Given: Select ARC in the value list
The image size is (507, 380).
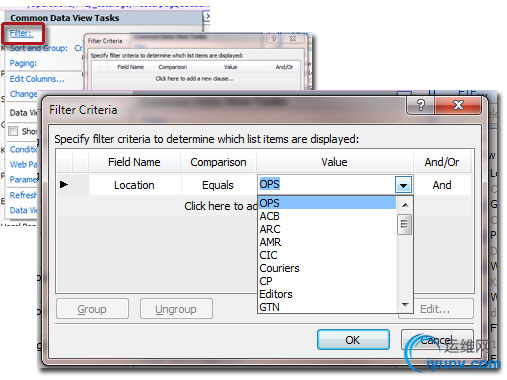Looking at the screenshot, I should tap(327, 229).
